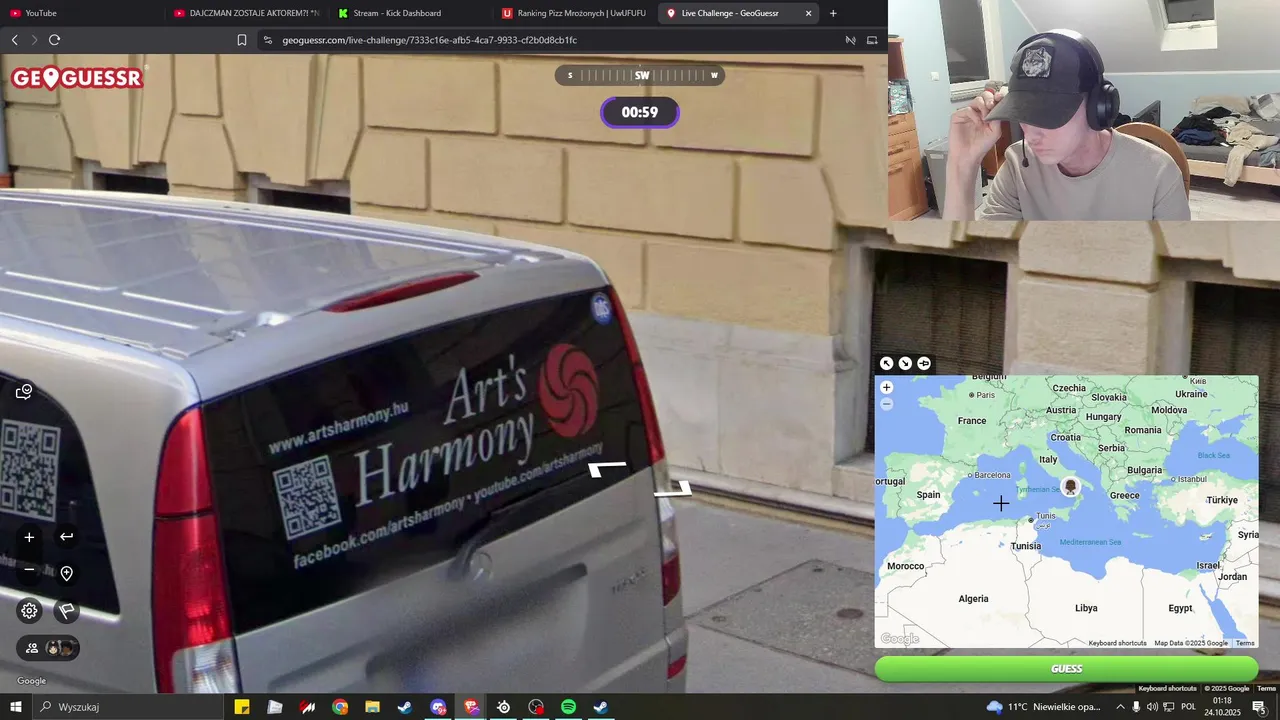The height and width of the screenshot is (720, 1280).
Task: Go back to the previous page
Action: [x=14, y=40]
